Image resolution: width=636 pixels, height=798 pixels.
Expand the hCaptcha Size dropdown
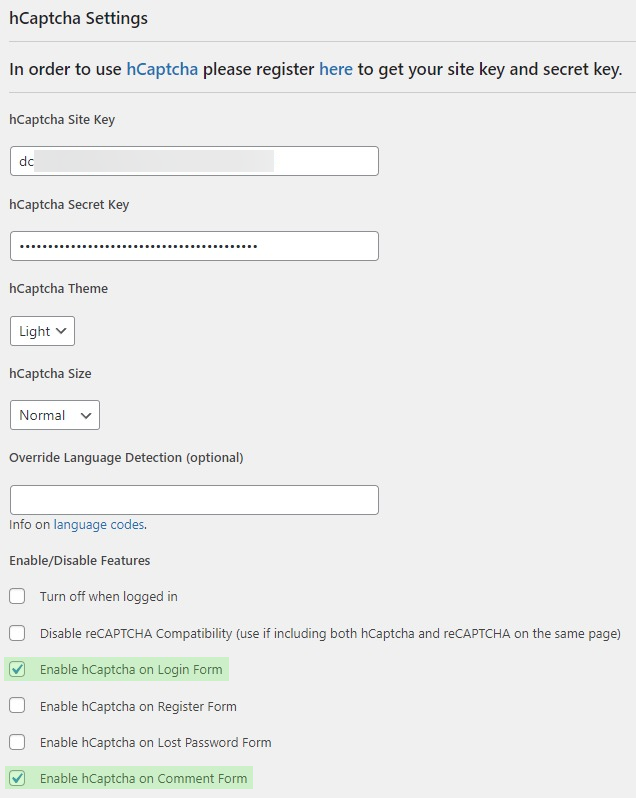[x=54, y=415]
